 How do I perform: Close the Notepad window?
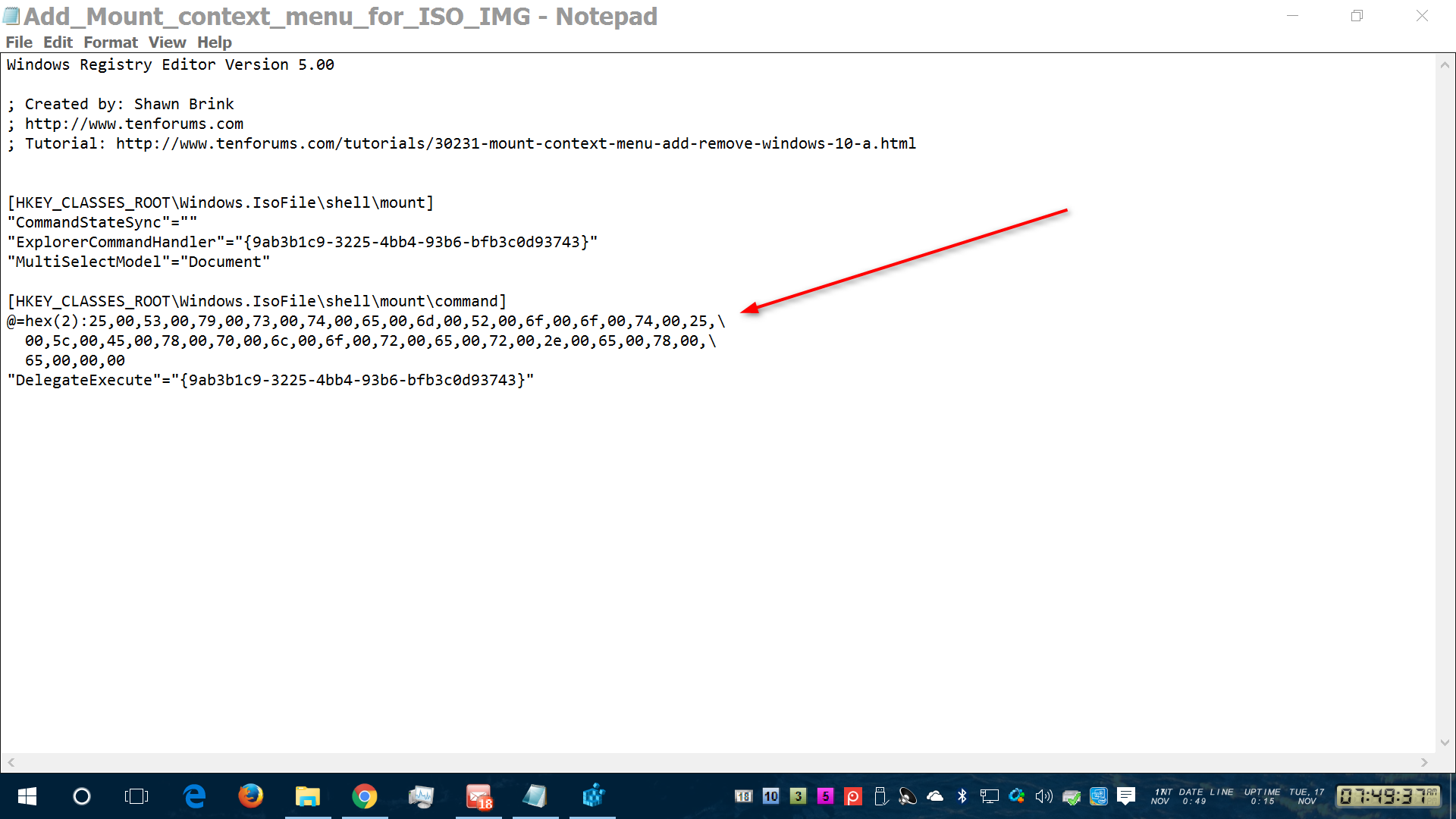(x=1422, y=16)
